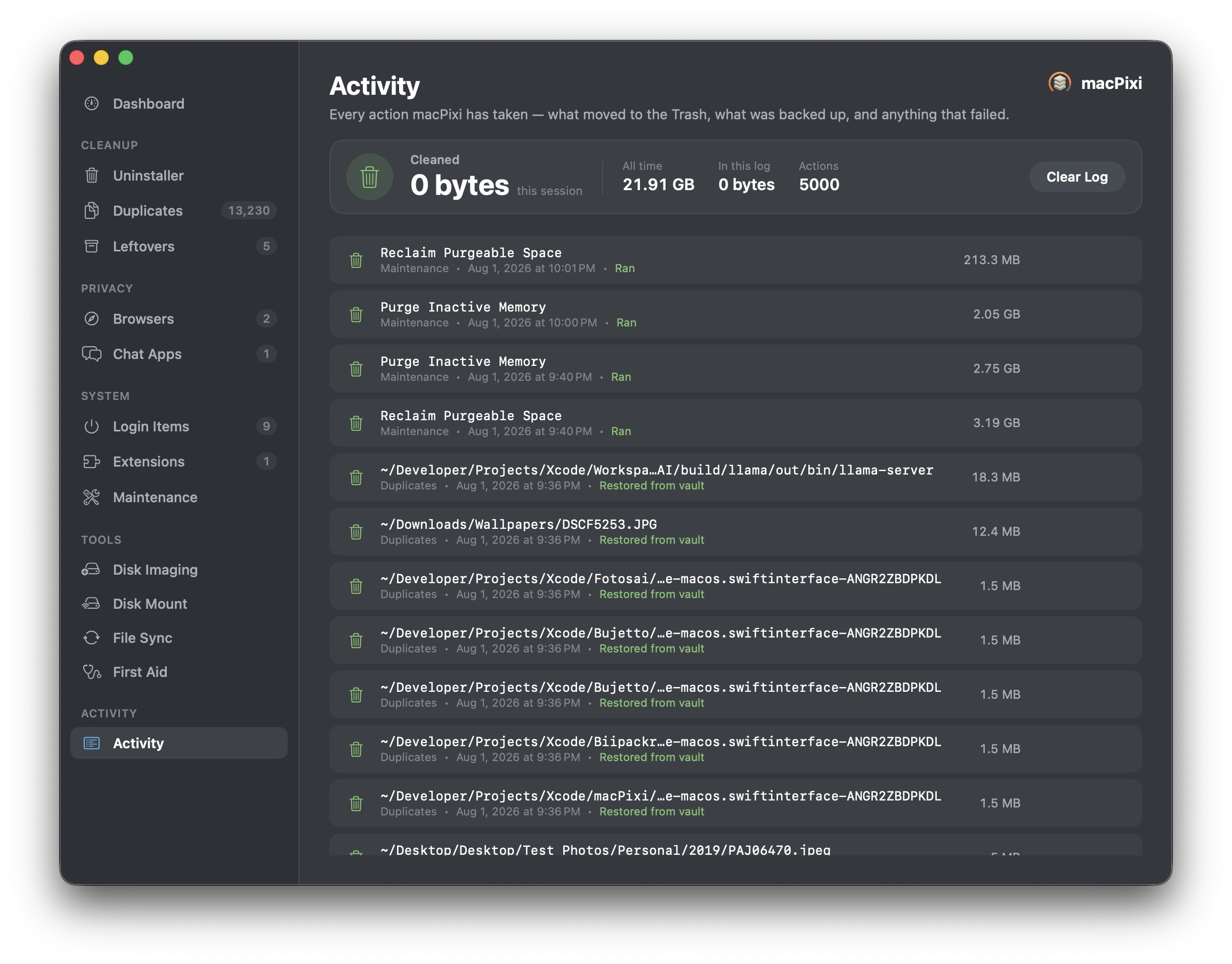1232x964 pixels.
Task: Click the PAJ06470.jpeg Desktop path entry
Action: (605, 849)
